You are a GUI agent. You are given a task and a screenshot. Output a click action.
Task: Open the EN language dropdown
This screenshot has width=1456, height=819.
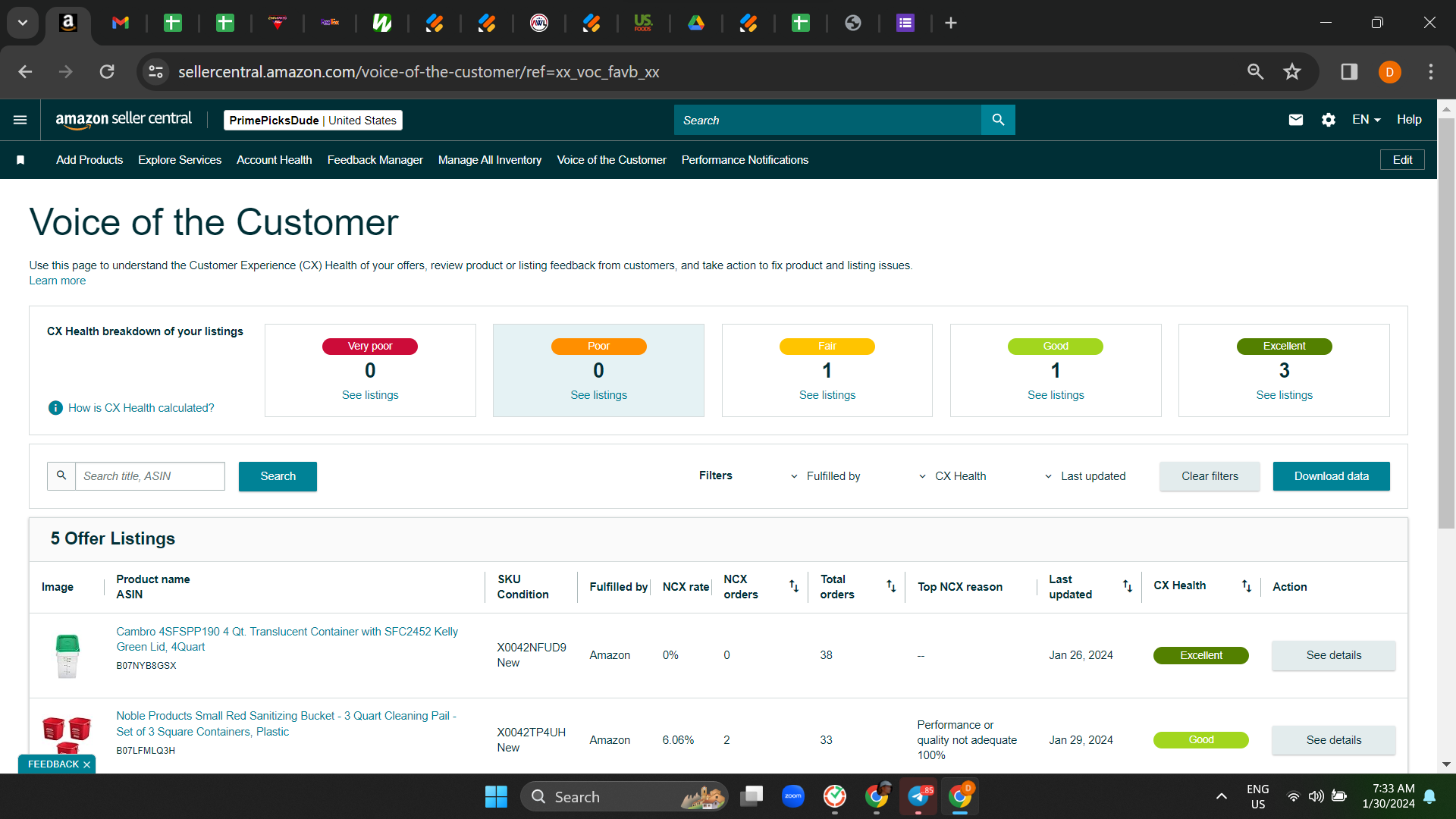pos(1367,120)
